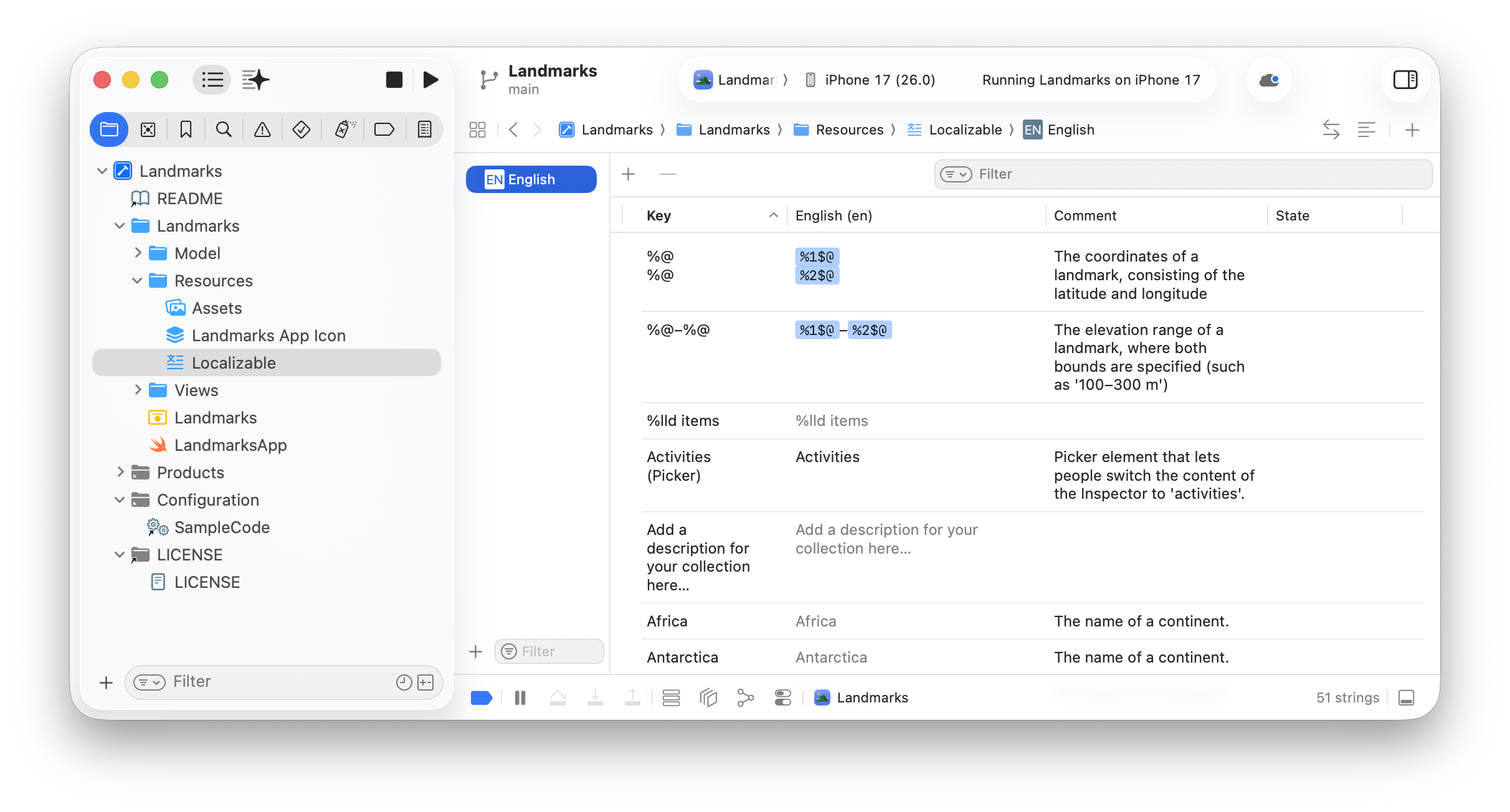
Task: Toggle source-control status filter
Action: 426,682
